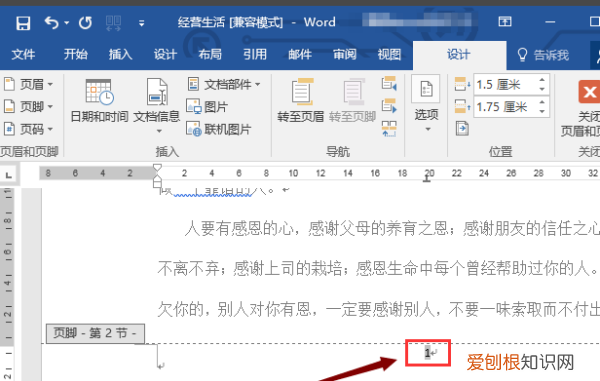Insert a 图片 from file

[207, 107]
